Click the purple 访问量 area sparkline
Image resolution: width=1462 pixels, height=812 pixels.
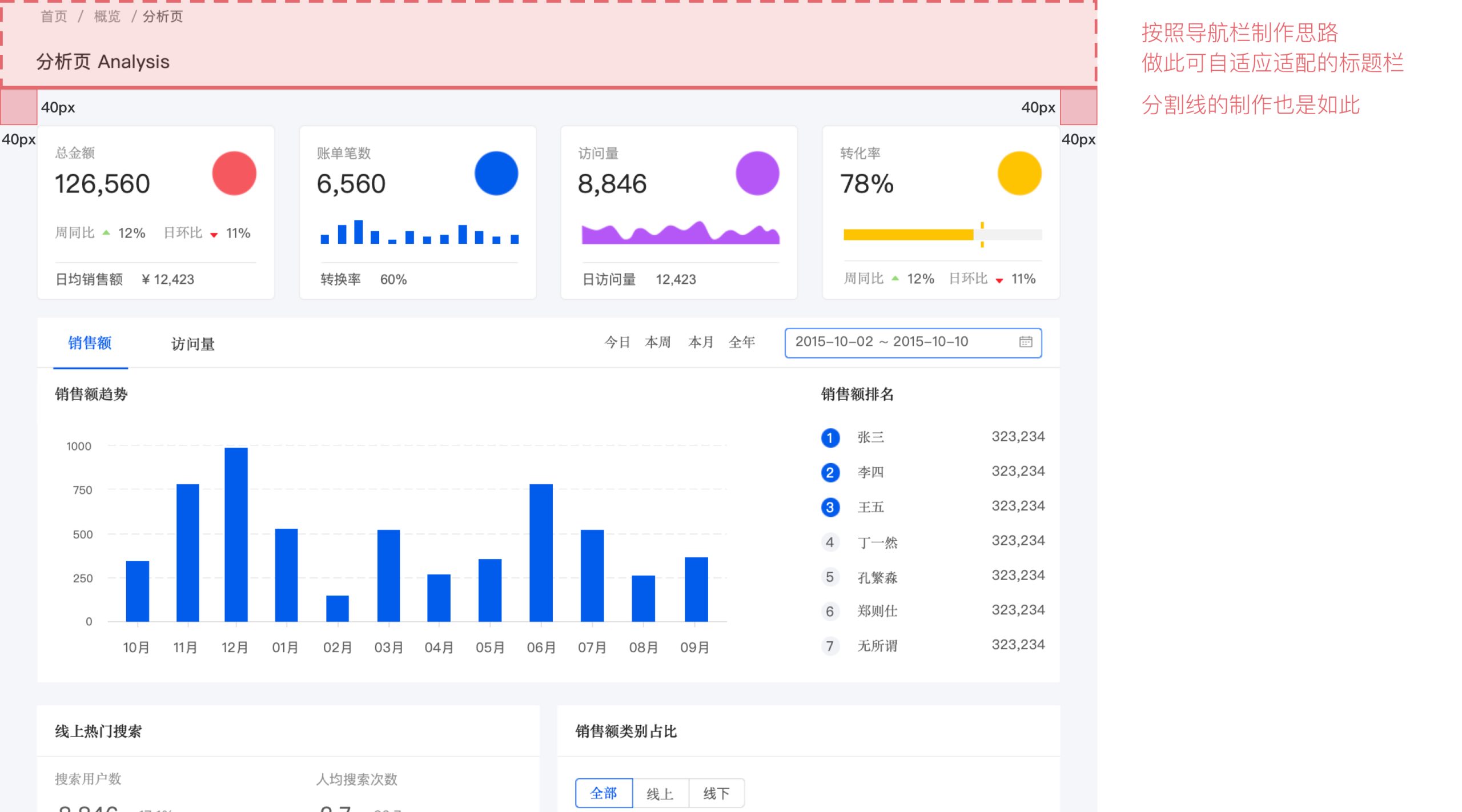click(x=680, y=232)
